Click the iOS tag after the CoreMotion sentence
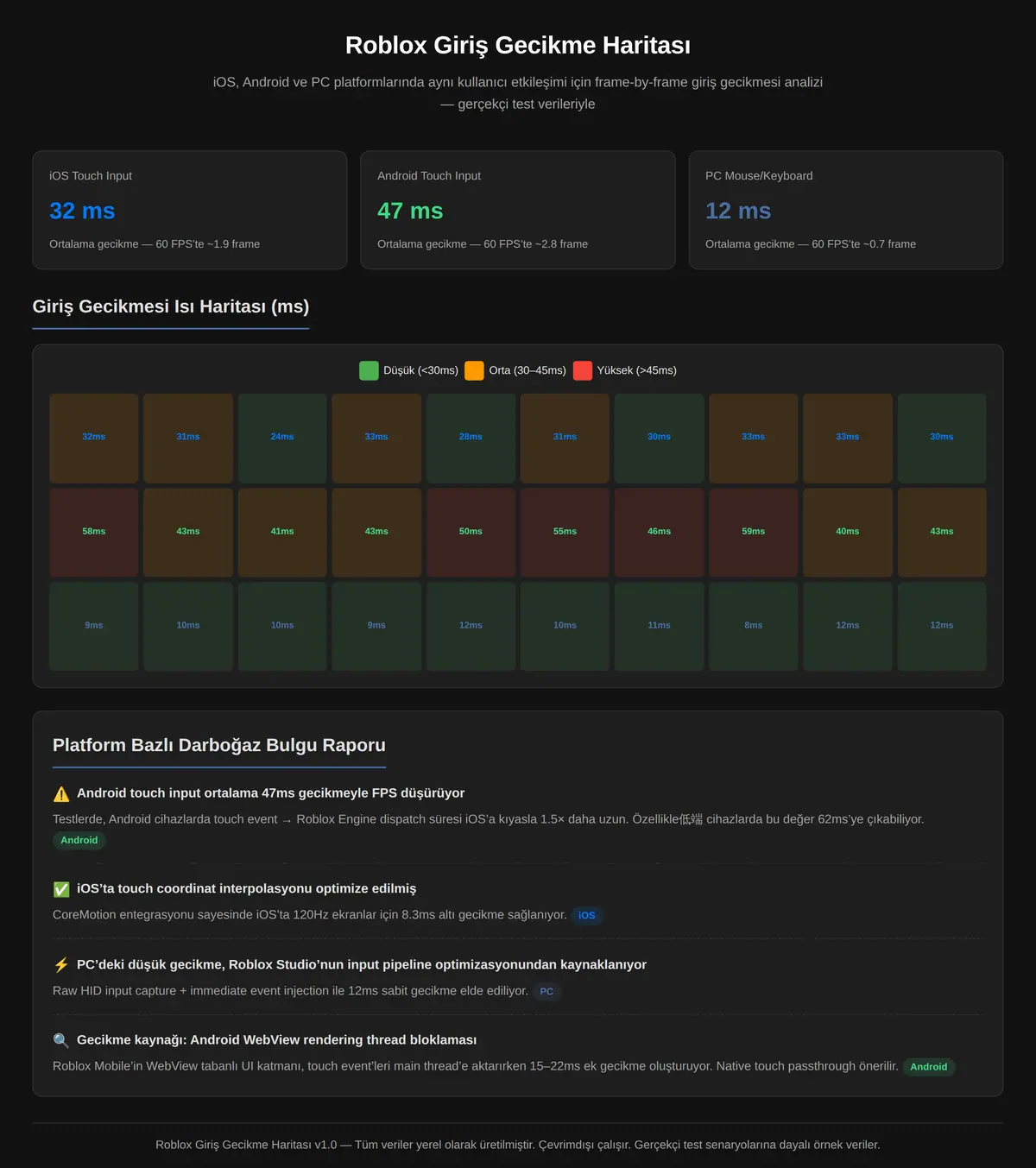The image size is (1036, 1168). 587,916
